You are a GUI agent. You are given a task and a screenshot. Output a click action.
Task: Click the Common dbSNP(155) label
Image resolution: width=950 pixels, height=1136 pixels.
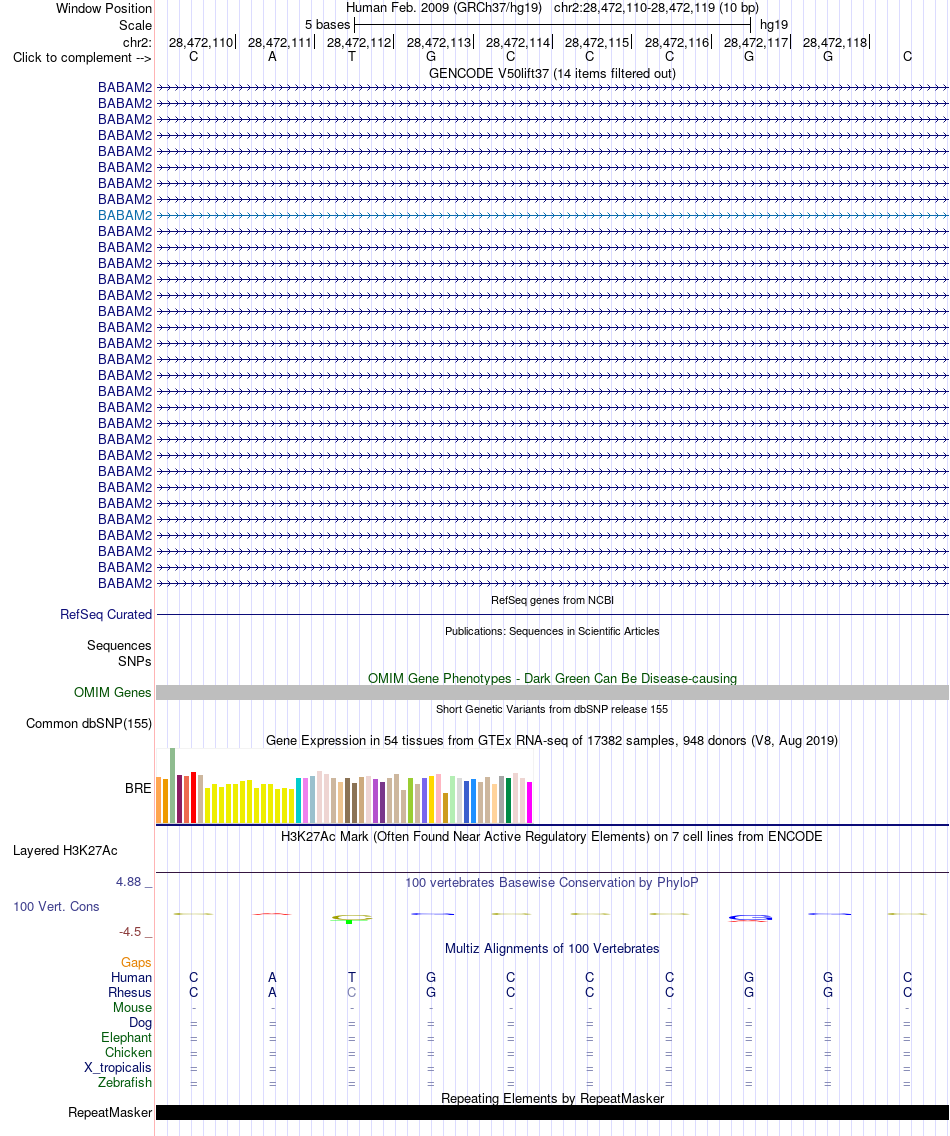88,724
